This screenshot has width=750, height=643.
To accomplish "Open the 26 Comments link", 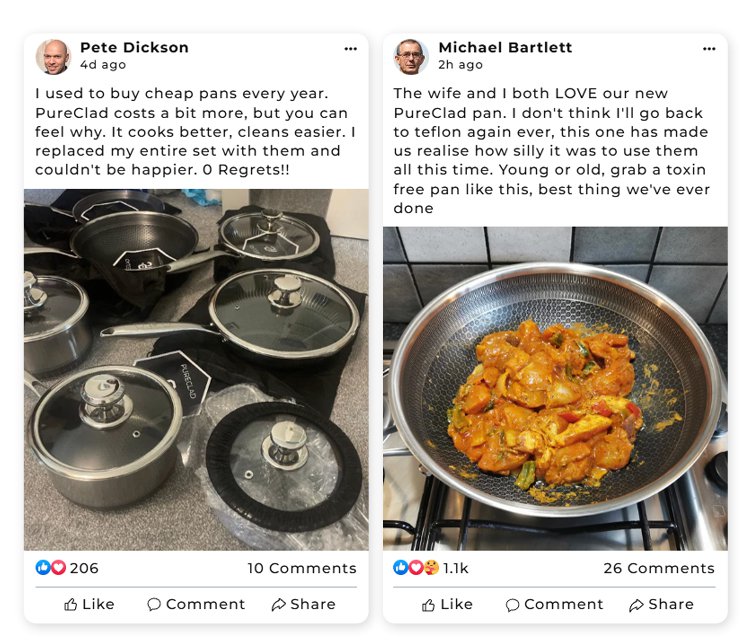I will pyautogui.click(x=659, y=568).
